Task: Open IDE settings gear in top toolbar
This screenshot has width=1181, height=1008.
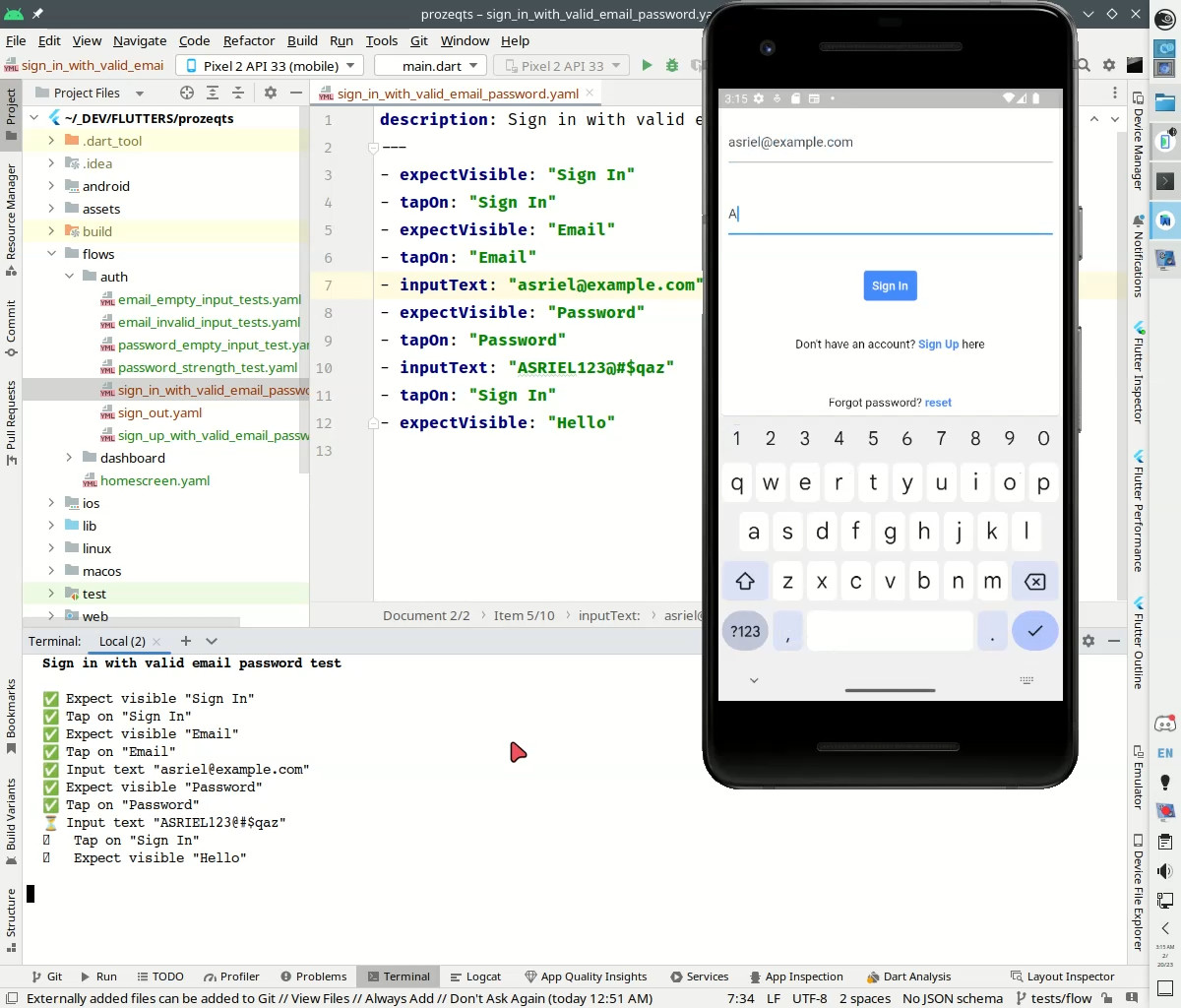Action: pos(1109,65)
